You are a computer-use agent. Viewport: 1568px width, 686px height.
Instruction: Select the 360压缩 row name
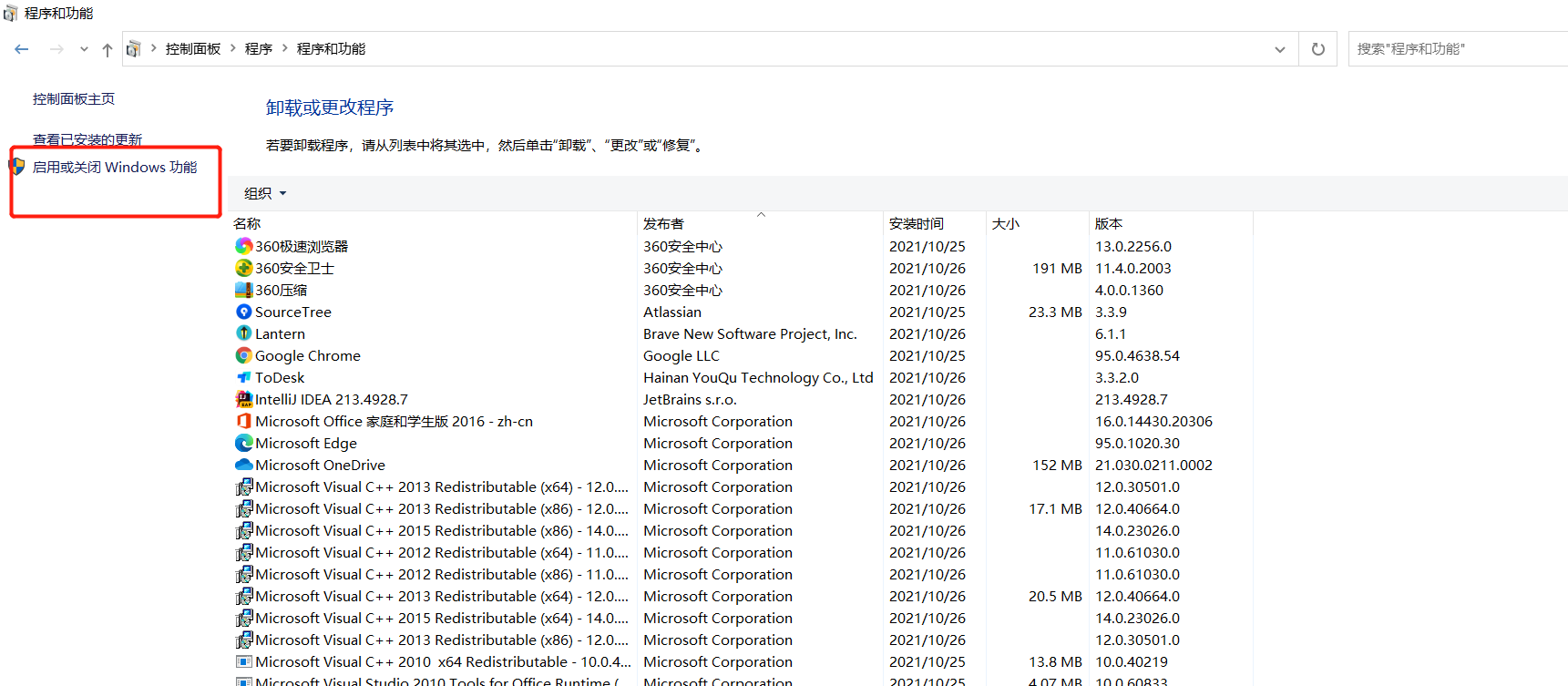click(281, 290)
